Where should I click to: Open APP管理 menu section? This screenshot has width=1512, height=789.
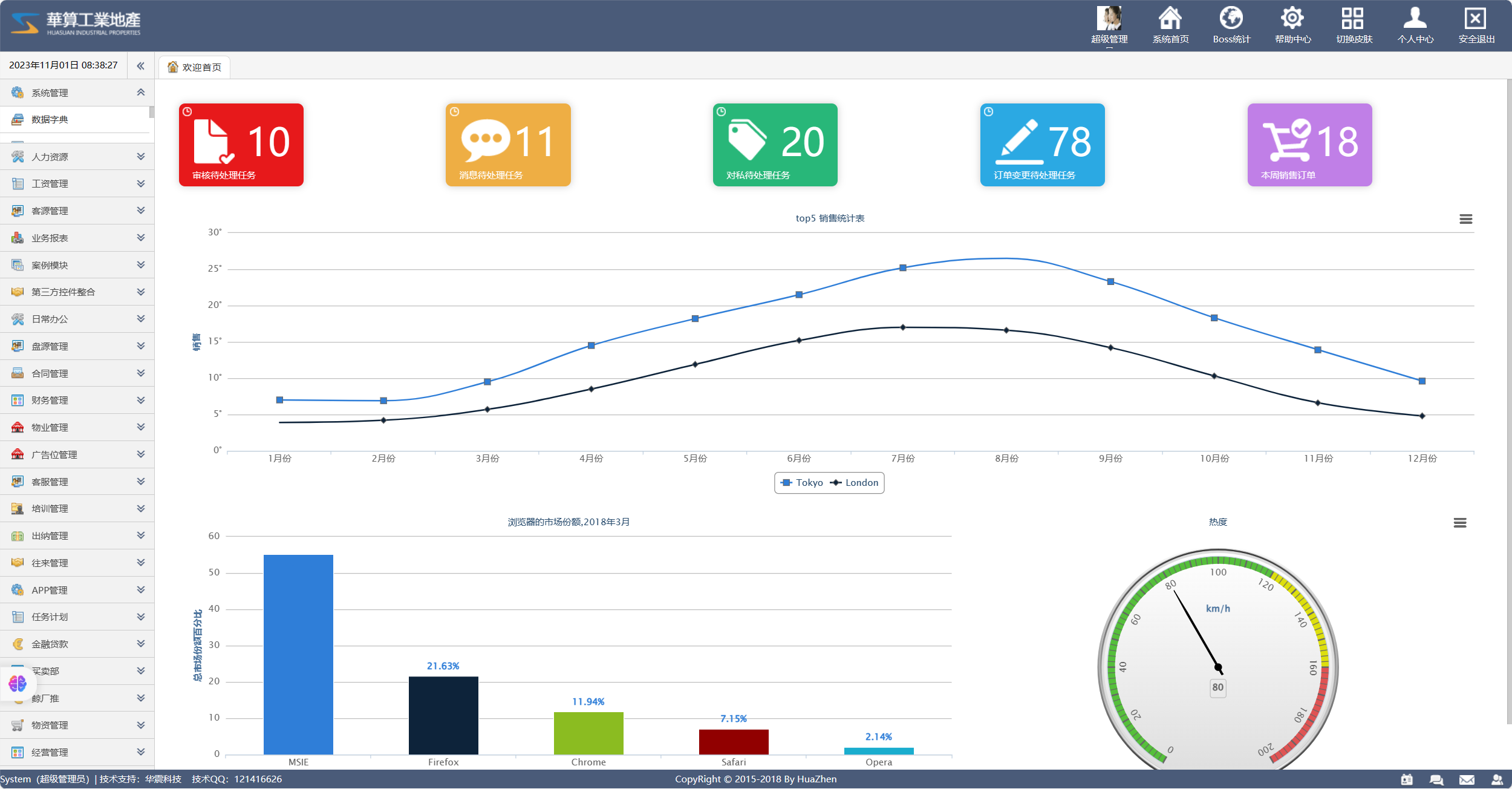pyautogui.click(x=77, y=590)
